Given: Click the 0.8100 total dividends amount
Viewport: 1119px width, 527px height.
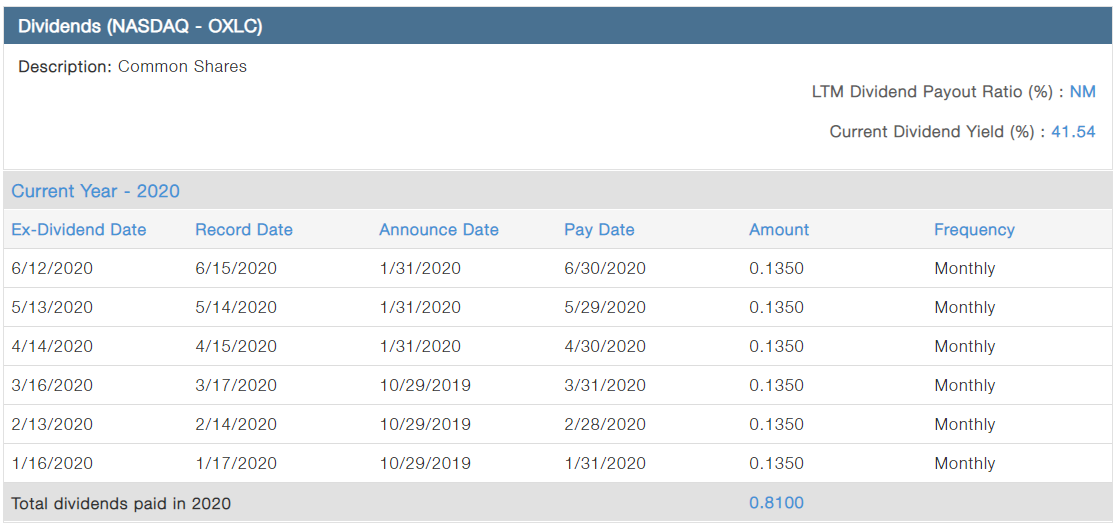Looking at the screenshot, I should [x=776, y=503].
